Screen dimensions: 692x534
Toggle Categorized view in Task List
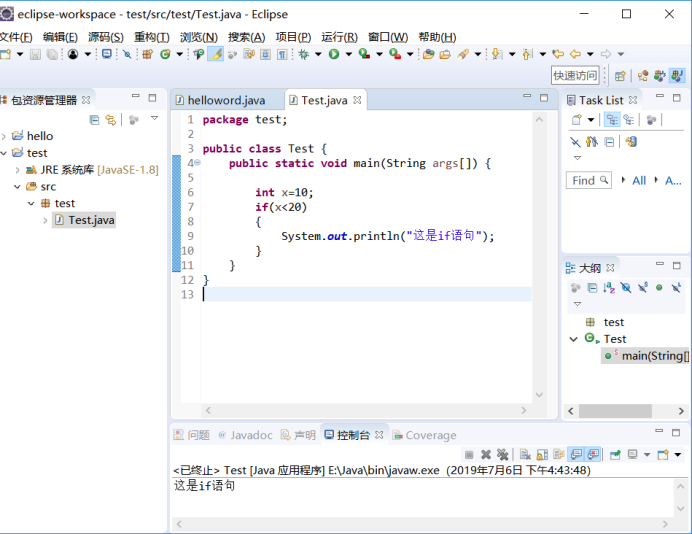click(610, 120)
